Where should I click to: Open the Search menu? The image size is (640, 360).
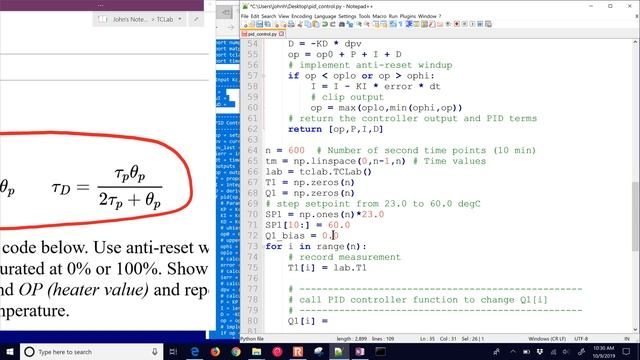click(x=269, y=16)
